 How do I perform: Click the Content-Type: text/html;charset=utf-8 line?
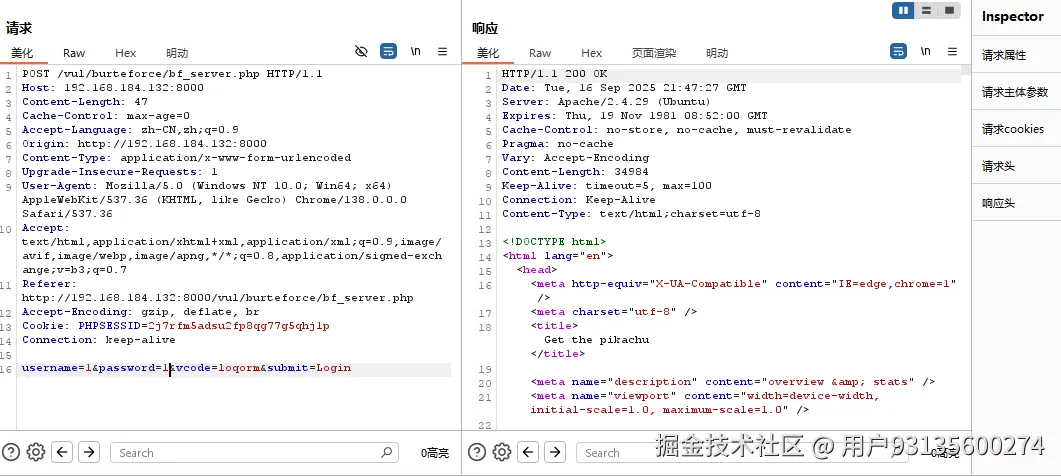(631, 213)
